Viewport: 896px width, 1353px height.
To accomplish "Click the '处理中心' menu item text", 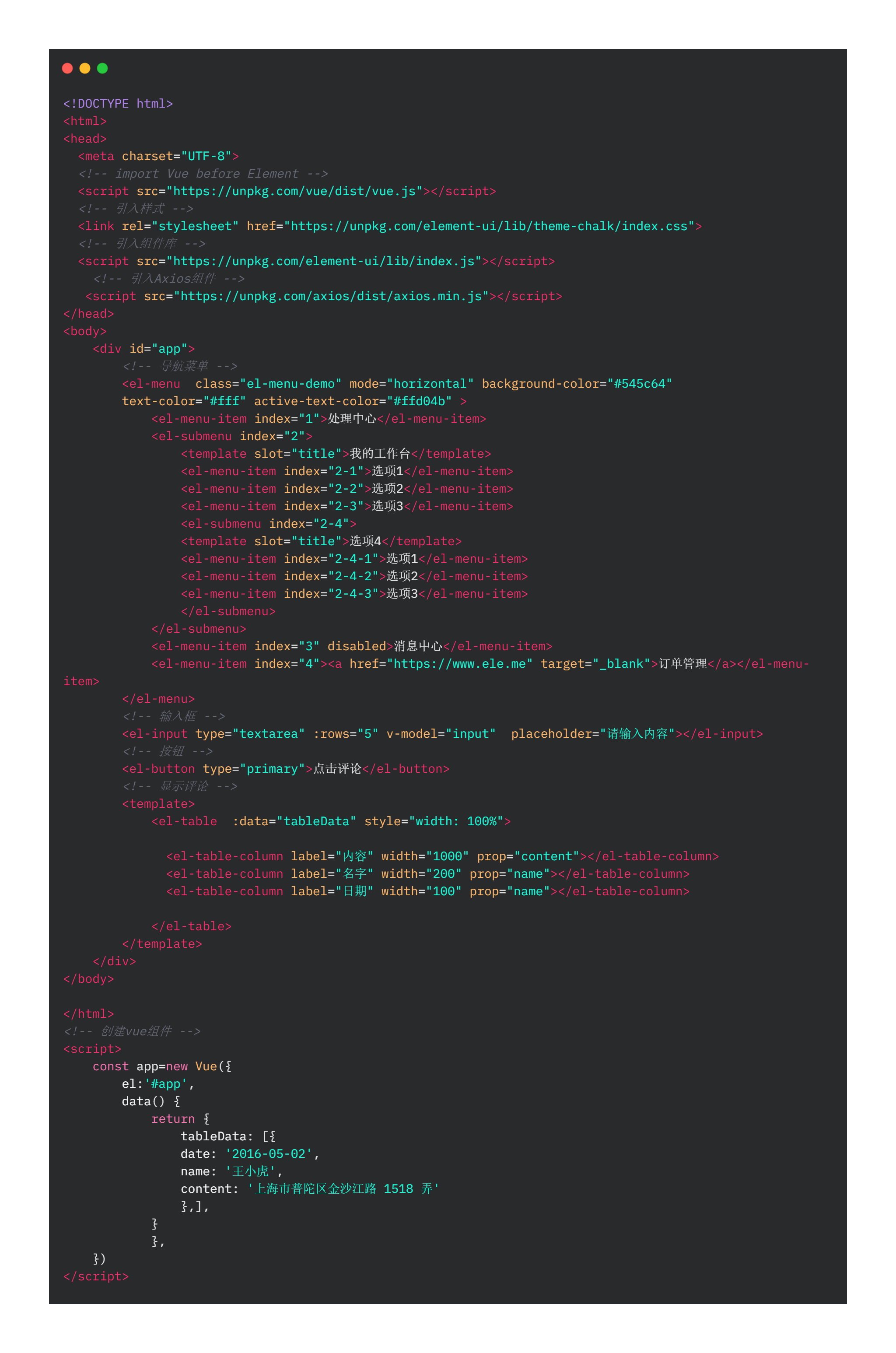I will 352,419.
